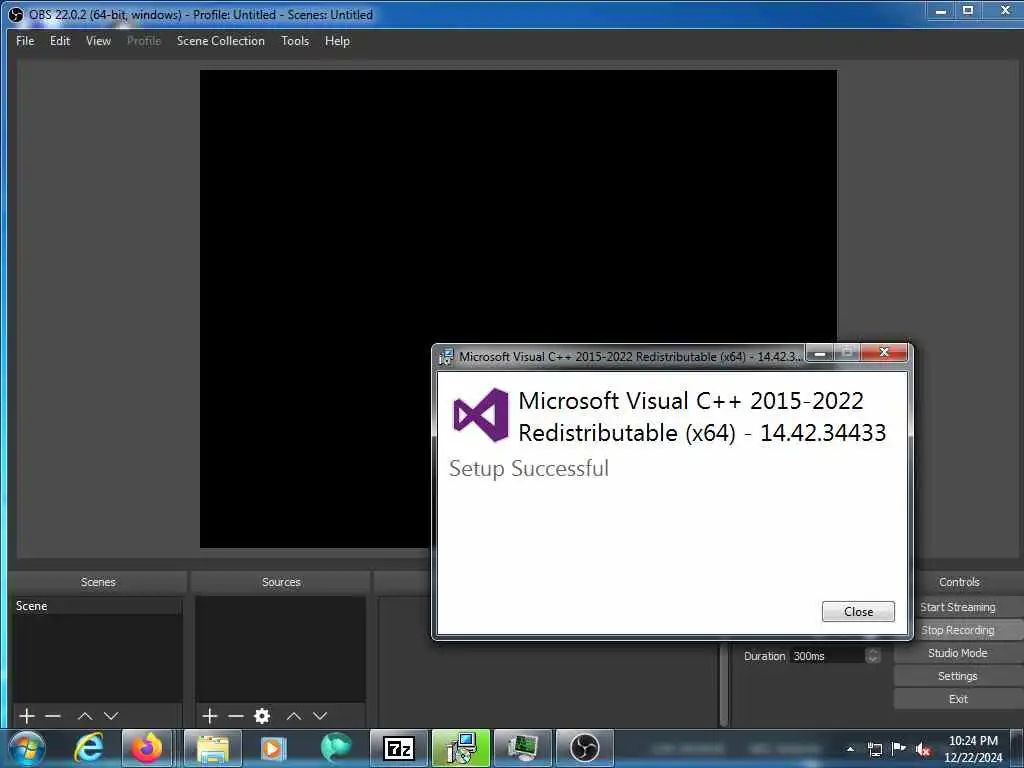Move source up in Sources panel

click(x=294, y=716)
